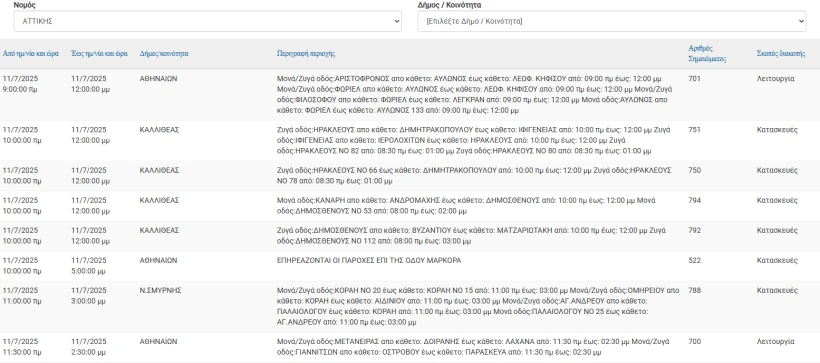Click the 'Περιγραφή περιοχής' column header
The width and height of the screenshot is (820, 363).
pos(306,53)
